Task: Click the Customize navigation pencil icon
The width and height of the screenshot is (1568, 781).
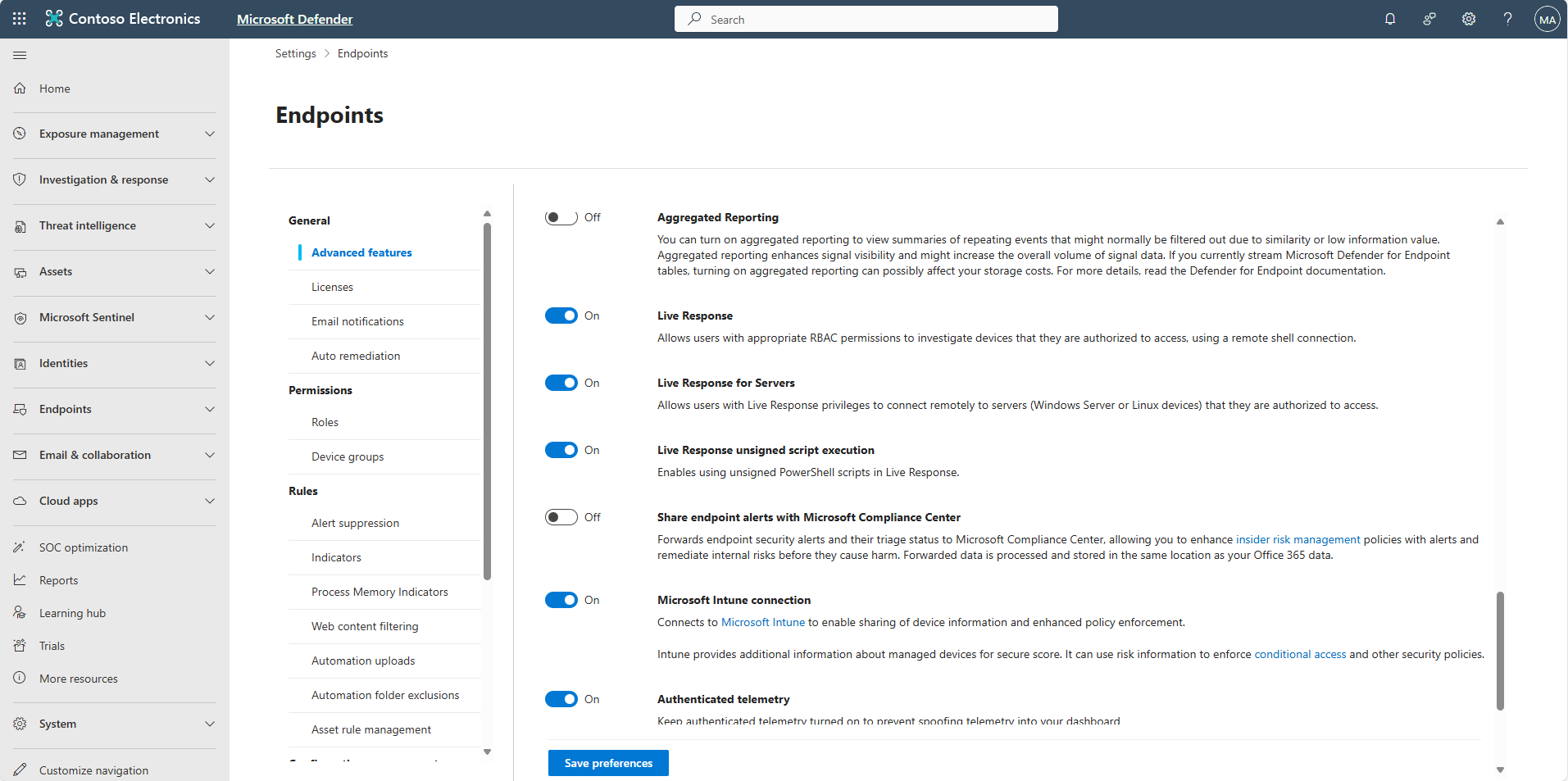Action: click(20, 770)
